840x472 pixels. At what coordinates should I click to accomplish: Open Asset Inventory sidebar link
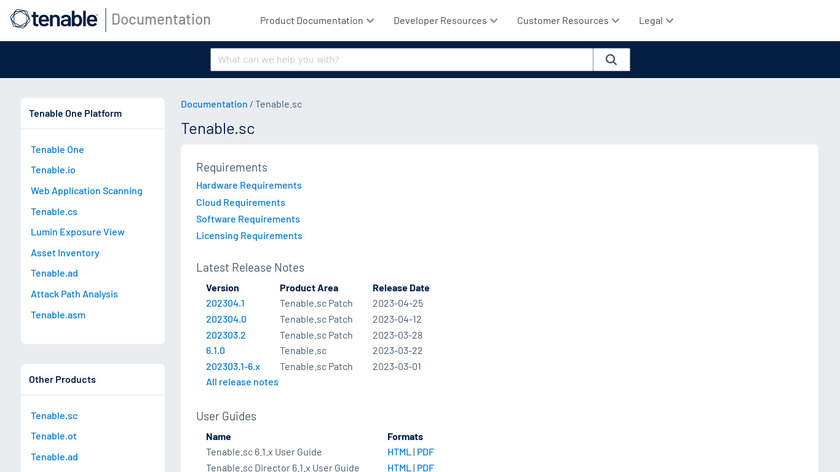(x=65, y=253)
